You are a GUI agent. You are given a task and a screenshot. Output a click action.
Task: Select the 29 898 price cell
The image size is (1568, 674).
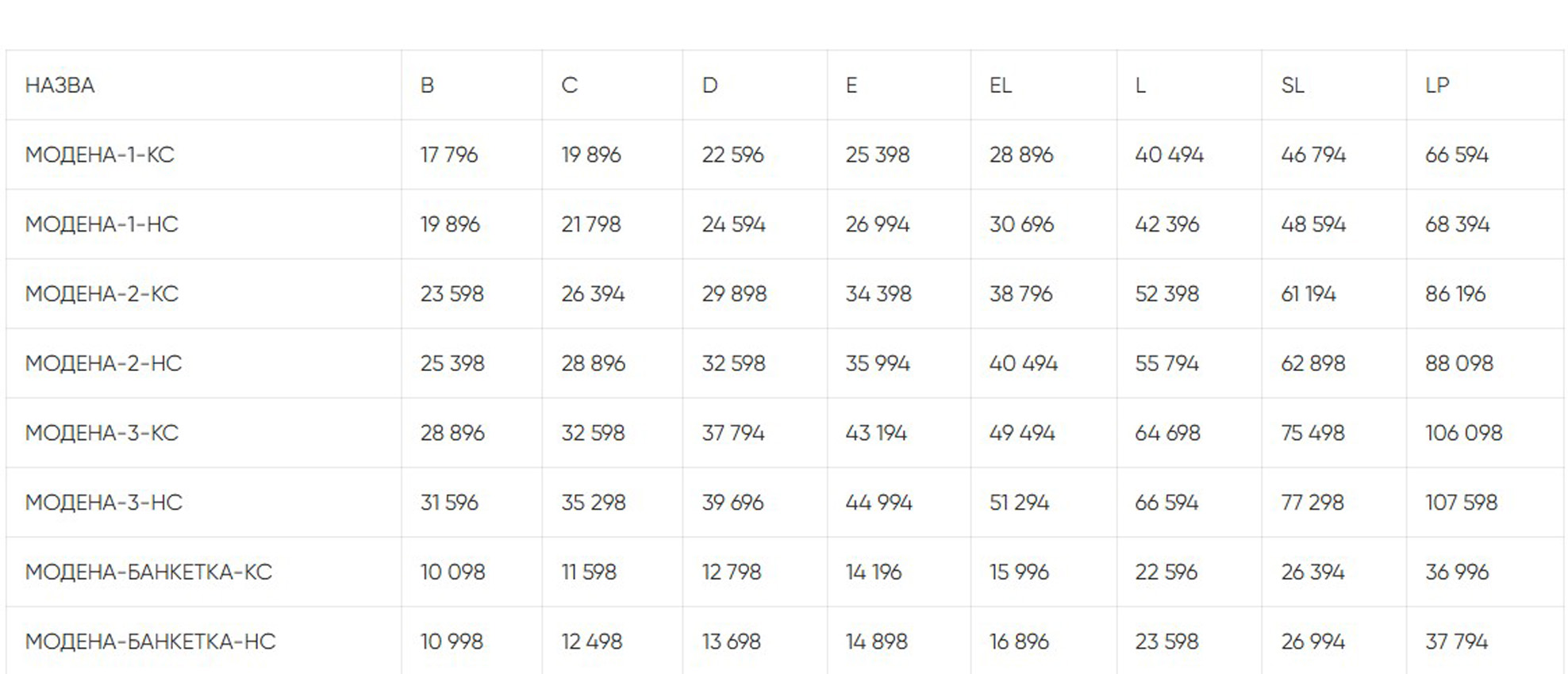tap(734, 294)
